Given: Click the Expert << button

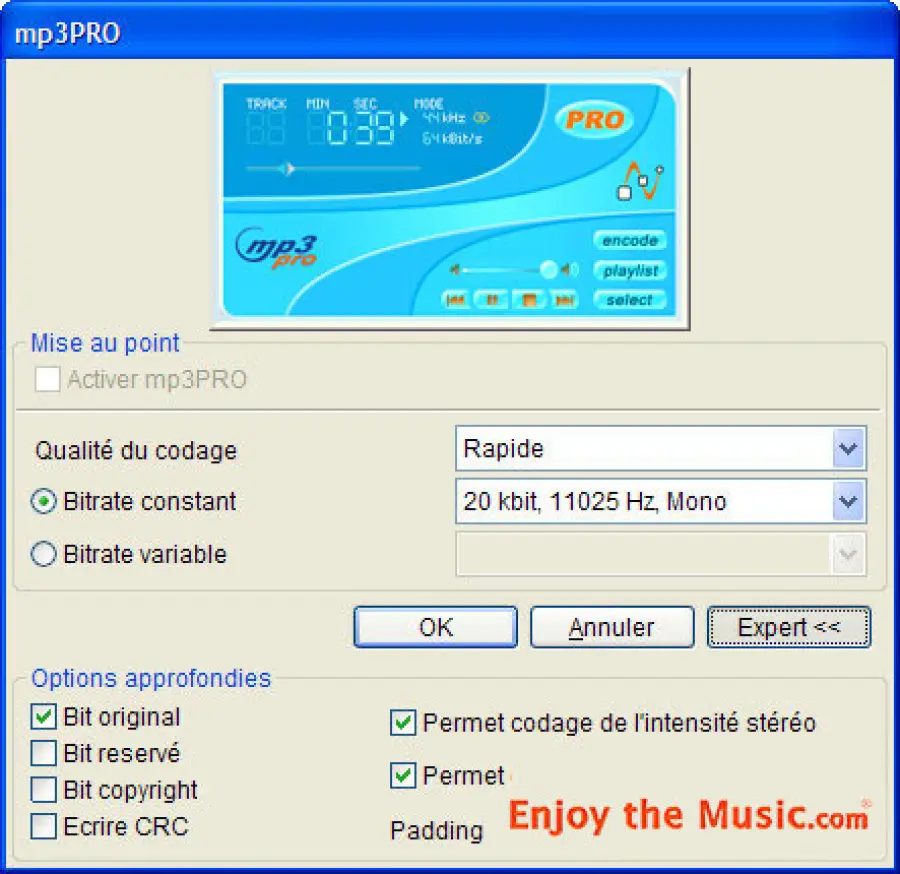Looking at the screenshot, I should click(789, 627).
